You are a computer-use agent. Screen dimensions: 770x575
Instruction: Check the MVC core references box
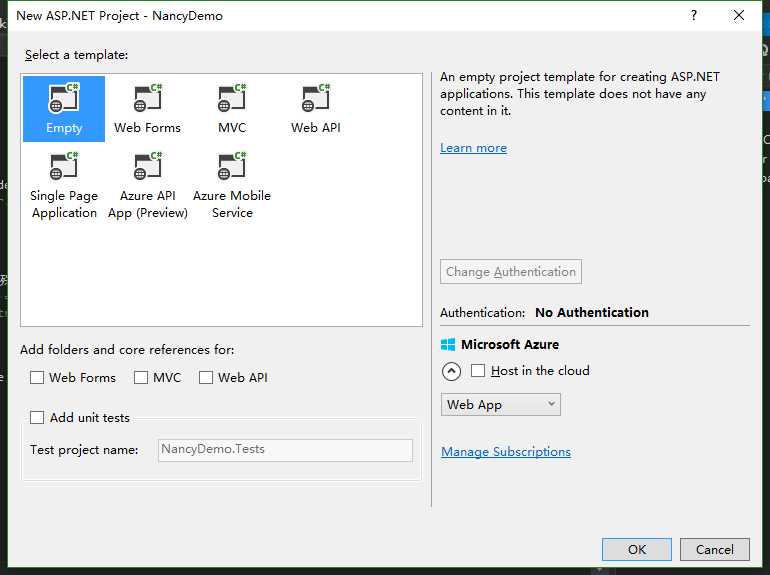[141, 378]
